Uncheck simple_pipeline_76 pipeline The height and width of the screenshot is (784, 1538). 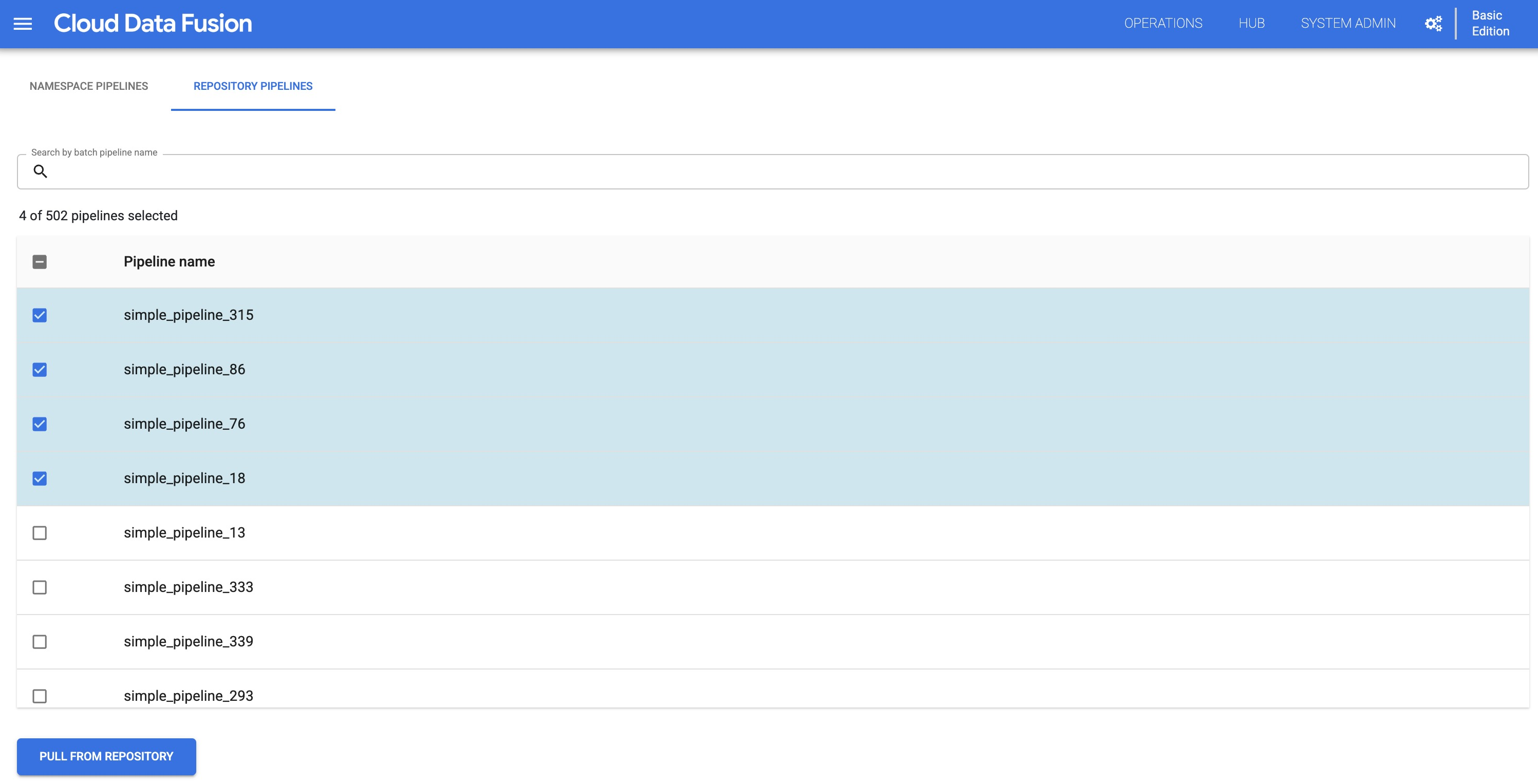point(40,424)
